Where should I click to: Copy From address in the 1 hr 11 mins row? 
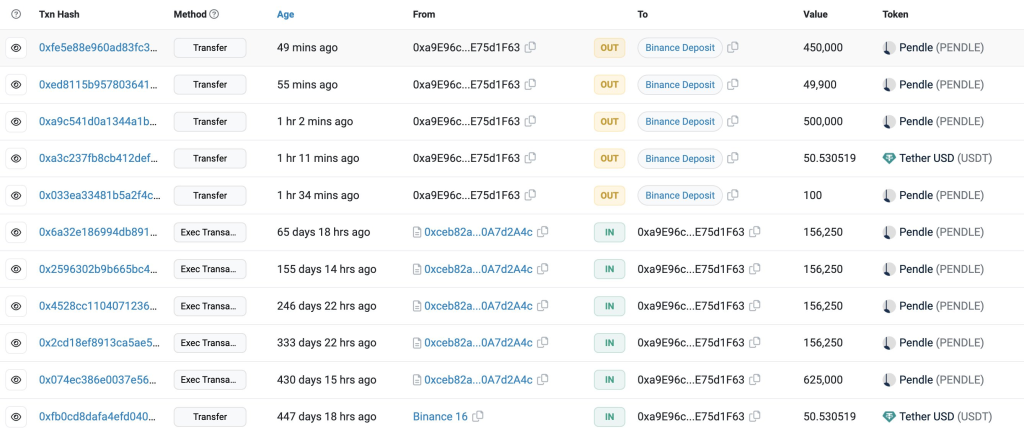pos(531,158)
